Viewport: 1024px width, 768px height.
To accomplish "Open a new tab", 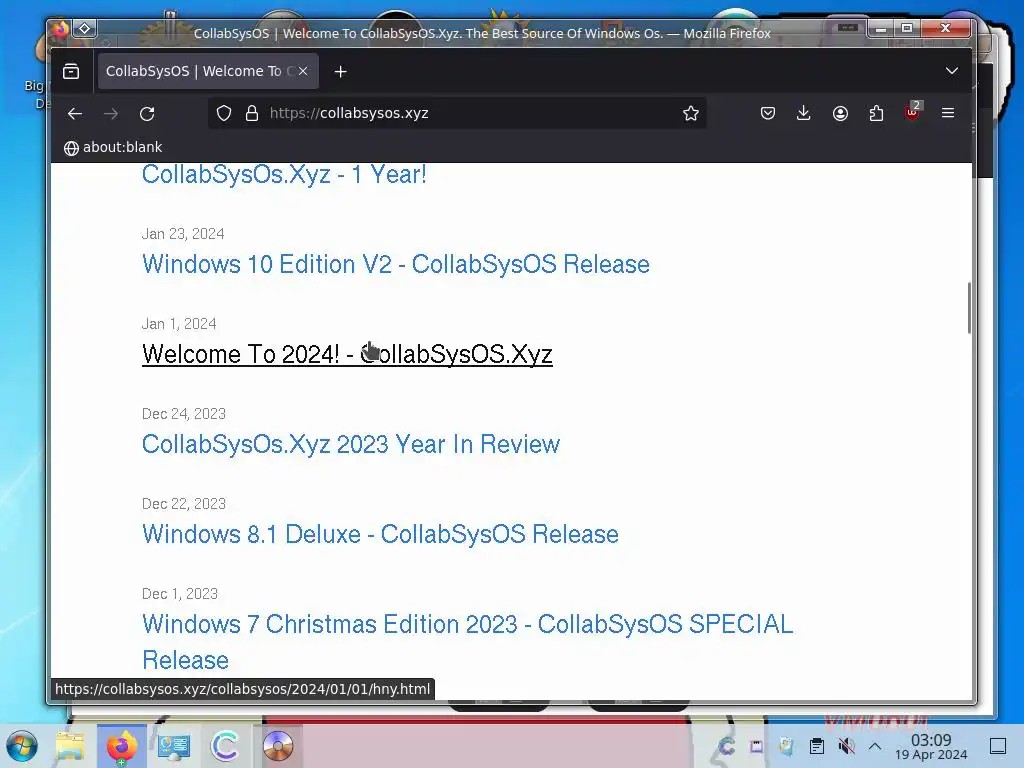I will (x=340, y=72).
